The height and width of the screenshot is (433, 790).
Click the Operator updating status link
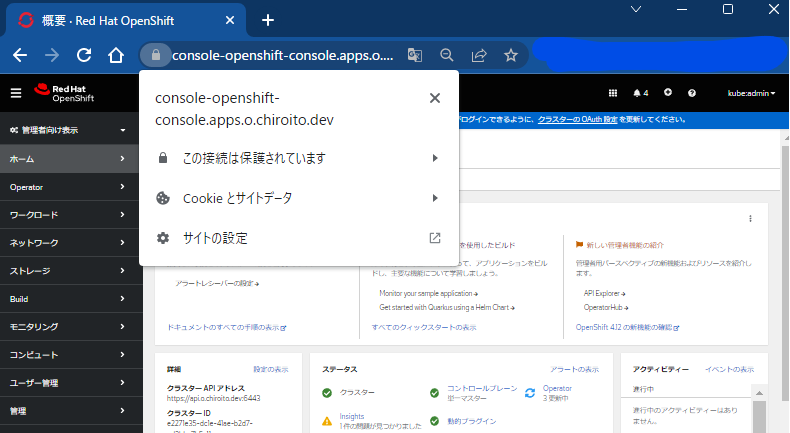click(557, 389)
